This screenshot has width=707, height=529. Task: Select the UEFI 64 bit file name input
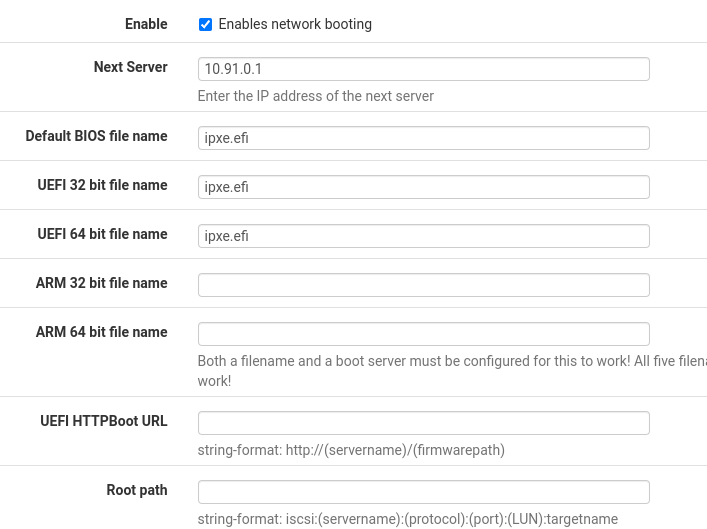(x=423, y=236)
